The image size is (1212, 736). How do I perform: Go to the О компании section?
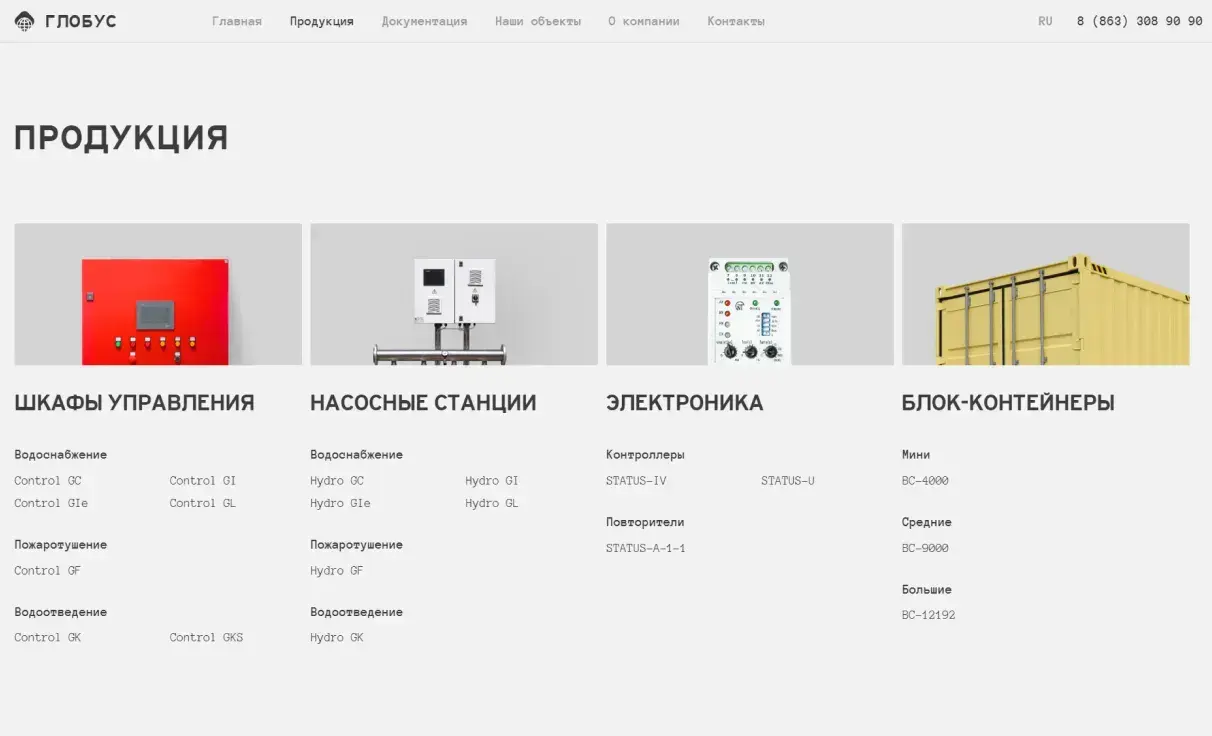point(643,20)
